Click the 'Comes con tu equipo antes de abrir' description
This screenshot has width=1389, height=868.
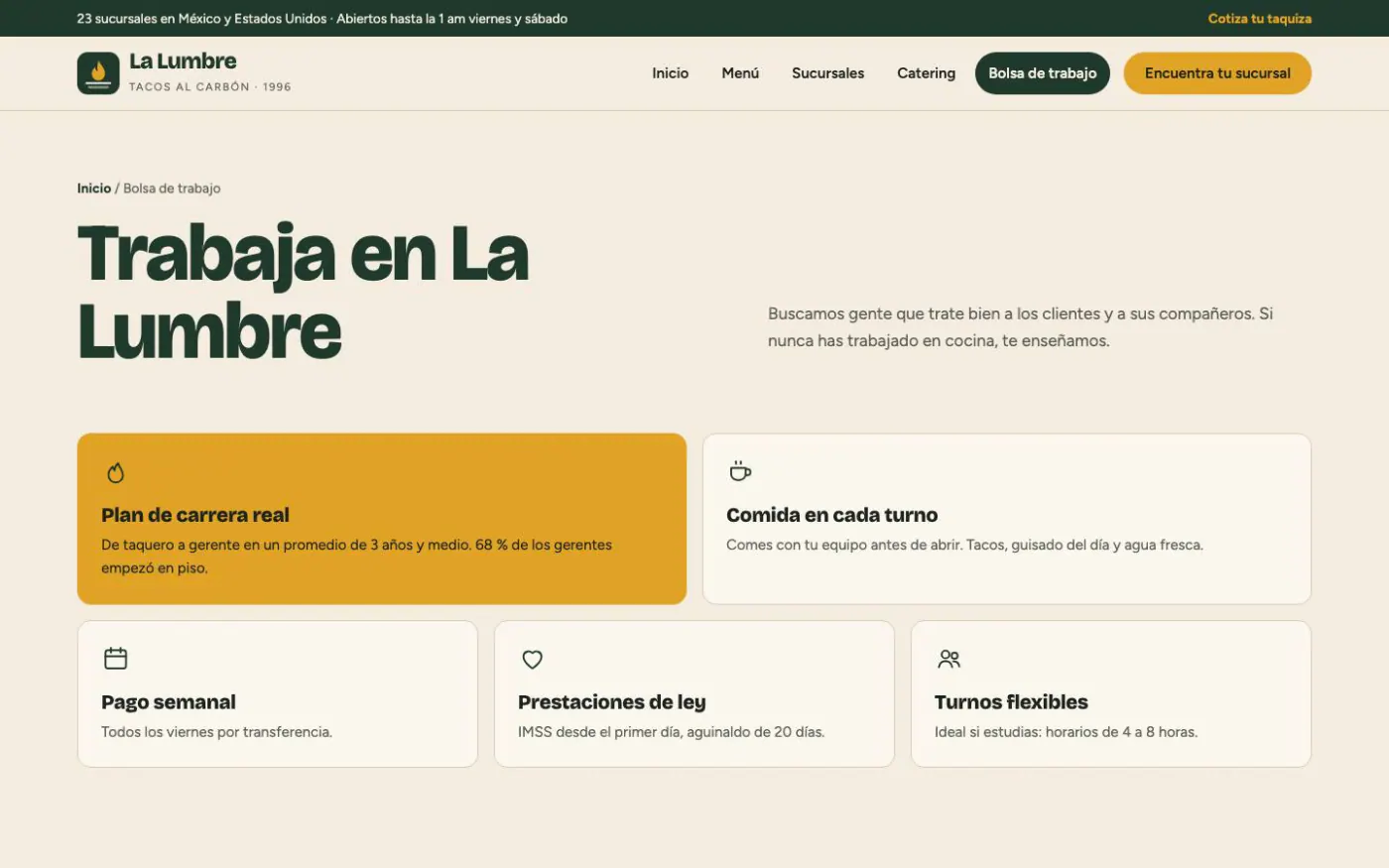pyautogui.click(x=964, y=545)
